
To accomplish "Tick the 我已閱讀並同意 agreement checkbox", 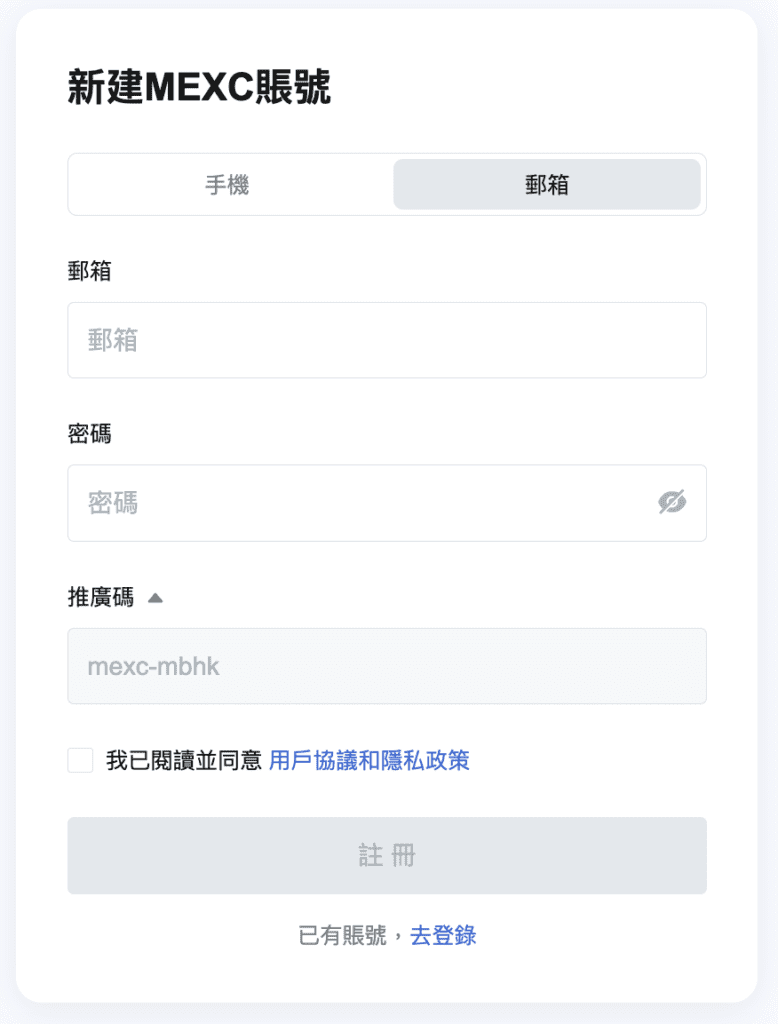I will pos(80,760).
